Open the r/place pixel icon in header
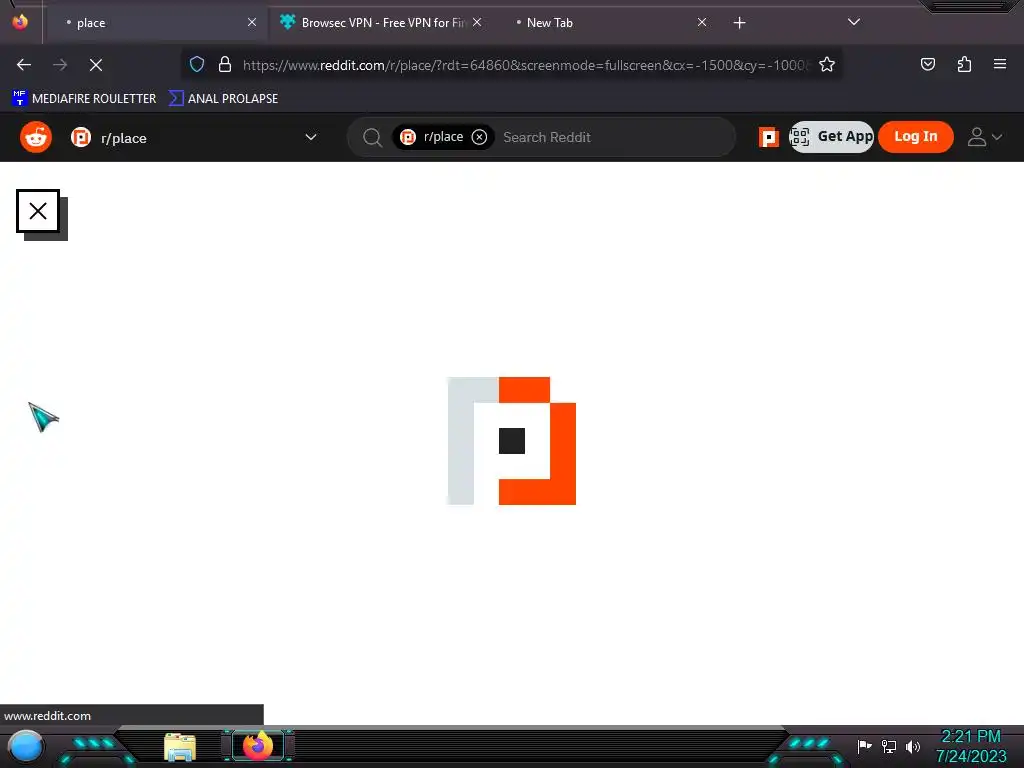Viewport: 1024px width, 768px height. pyautogui.click(x=769, y=137)
